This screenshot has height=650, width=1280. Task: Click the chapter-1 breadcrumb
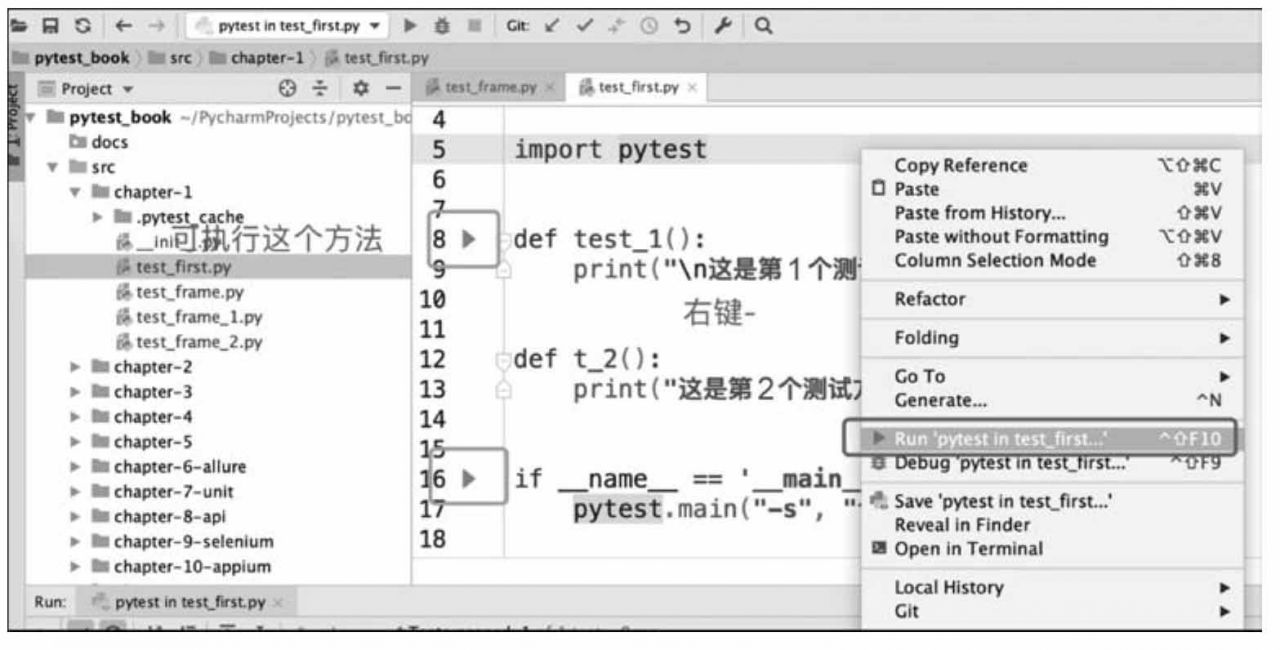tap(259, 58)
